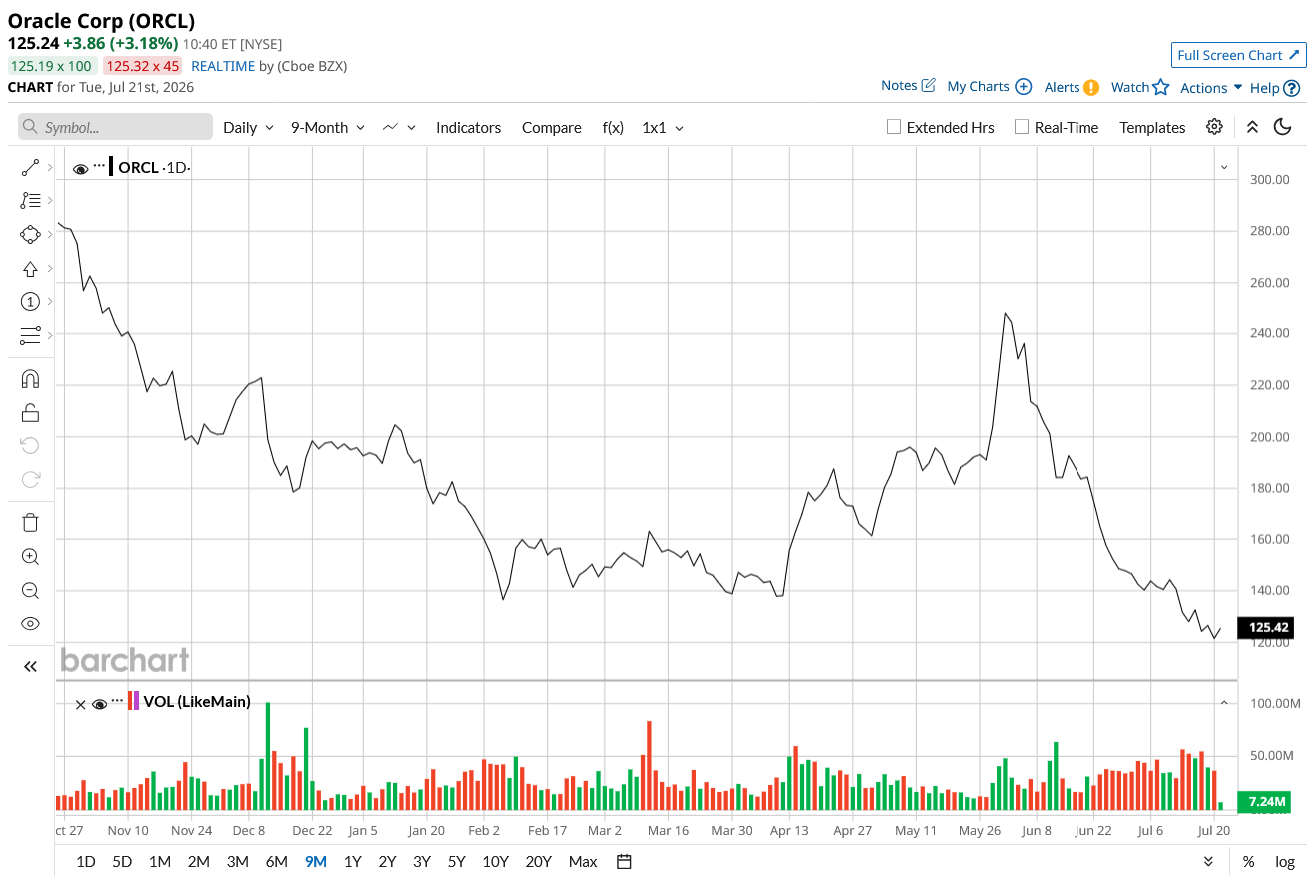Expand bottom options double-down chevron
This screenshot has height=876, width=1308.
[1208, 861]
